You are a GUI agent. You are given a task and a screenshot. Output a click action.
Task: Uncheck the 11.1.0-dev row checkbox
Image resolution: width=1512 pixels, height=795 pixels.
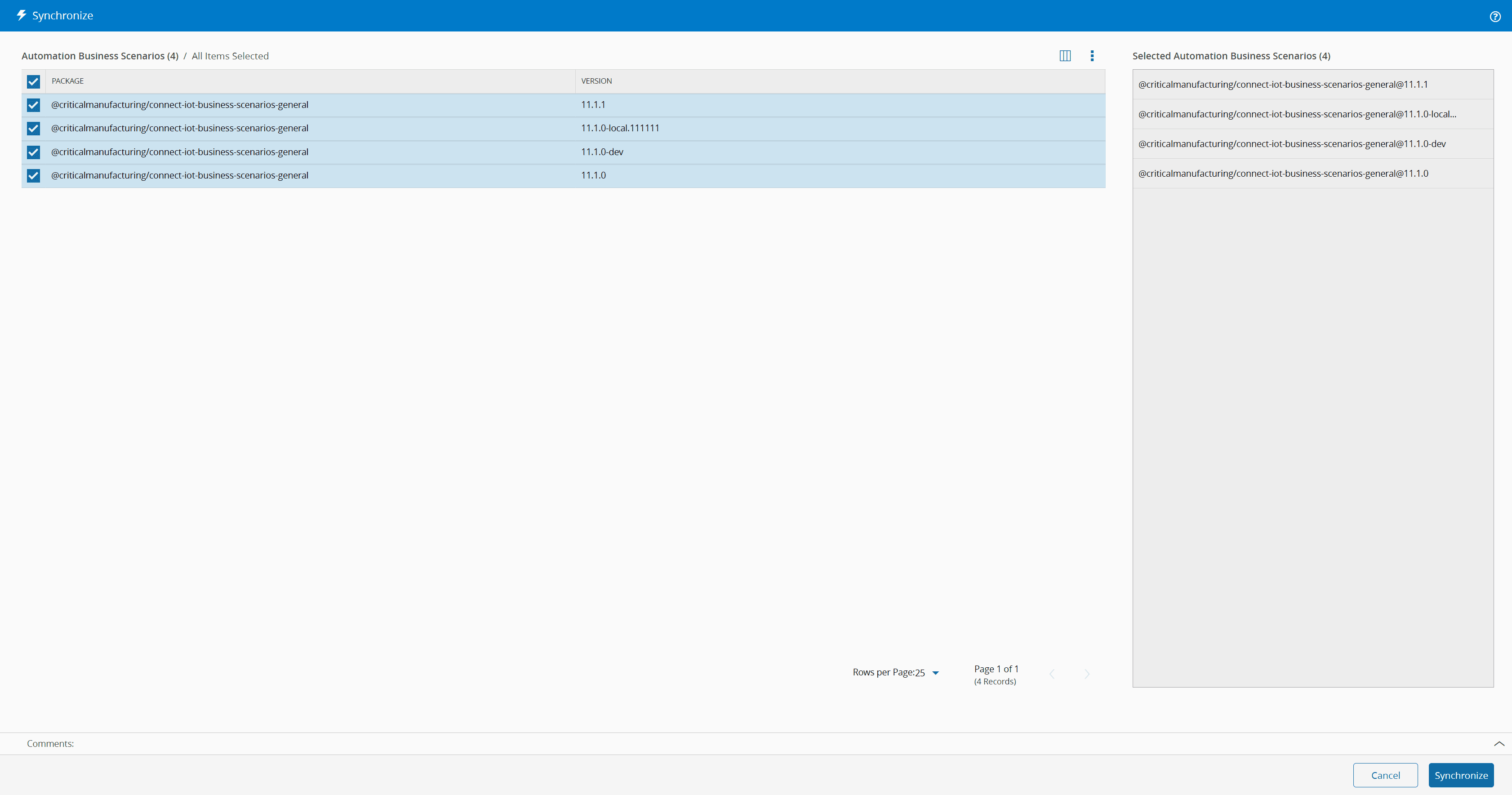tap(33, 152)
